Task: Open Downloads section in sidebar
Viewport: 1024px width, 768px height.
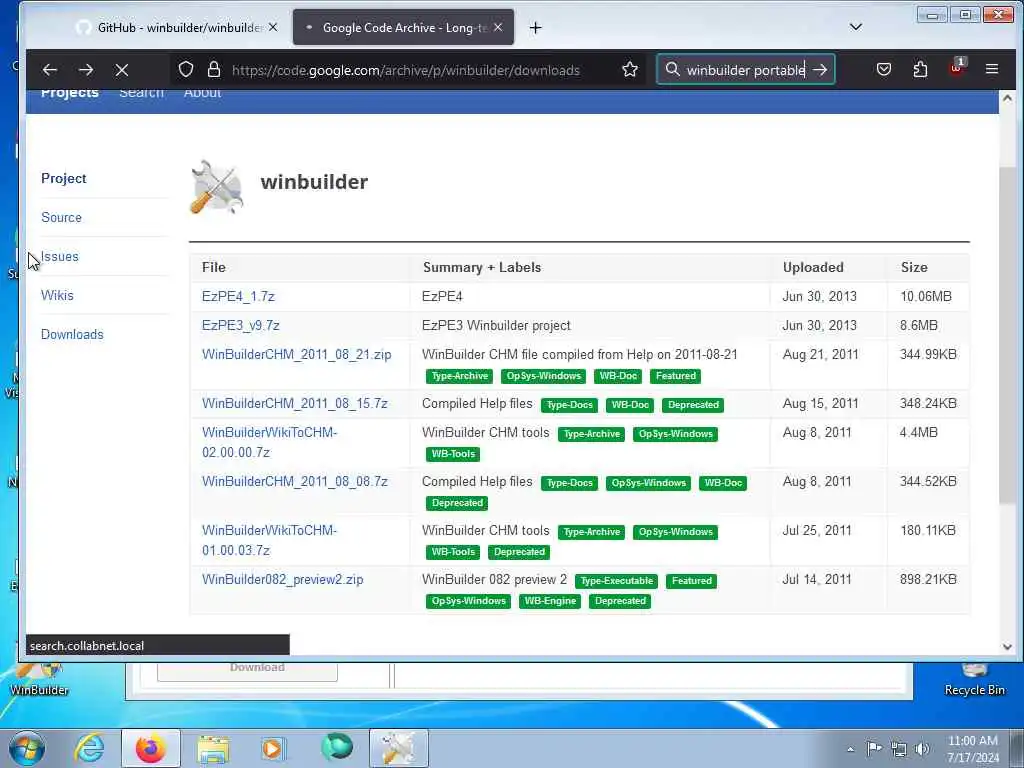Action: (72, 334)
